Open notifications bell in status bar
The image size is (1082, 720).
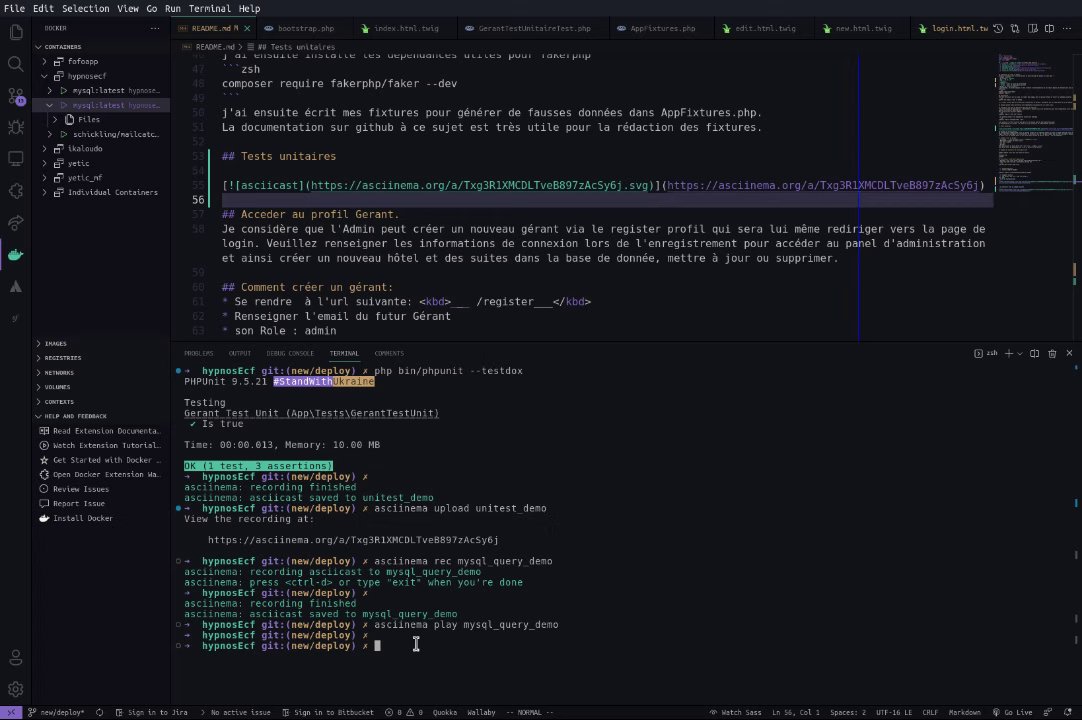(1068, 712)
